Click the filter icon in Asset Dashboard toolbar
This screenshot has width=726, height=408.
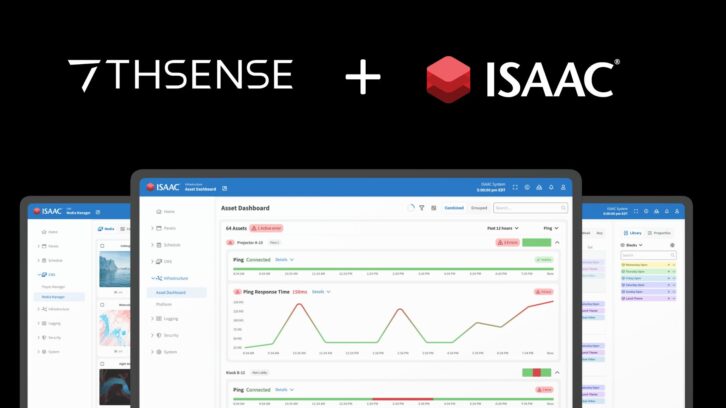pos(422,208)
